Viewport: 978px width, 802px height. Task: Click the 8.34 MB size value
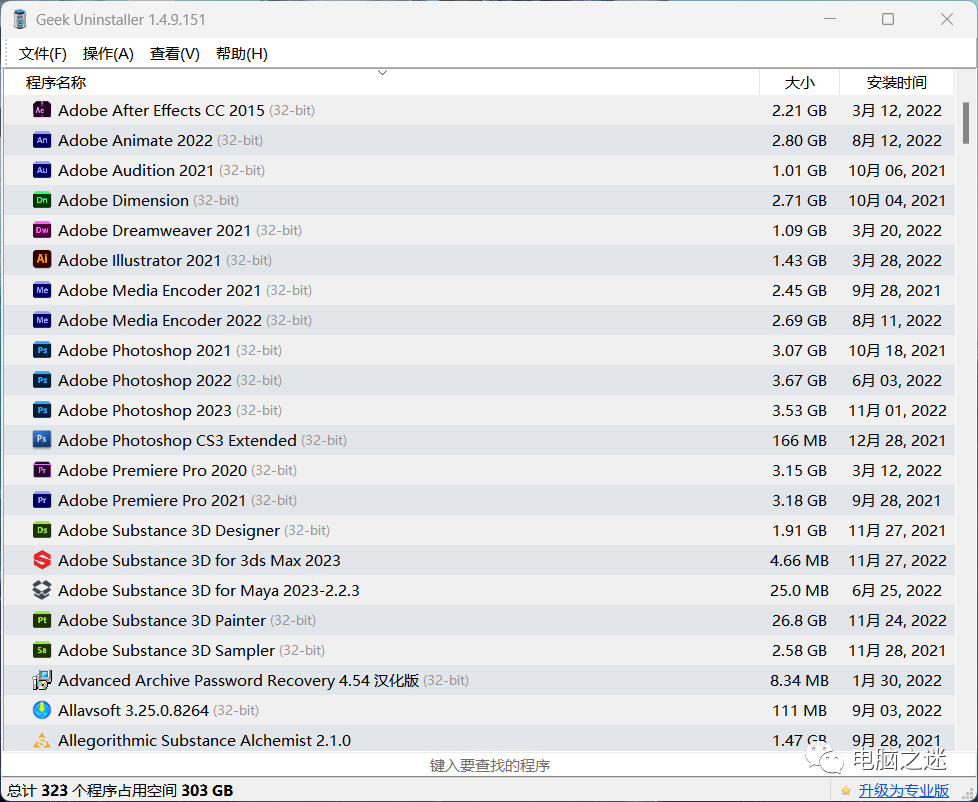pyautogui.click(x=799, y=680)
